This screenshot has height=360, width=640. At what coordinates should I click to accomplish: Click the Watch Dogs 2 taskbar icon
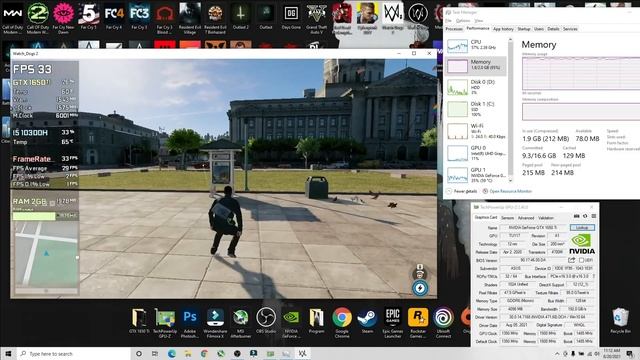pyautogui.click(x=302, y=353)
